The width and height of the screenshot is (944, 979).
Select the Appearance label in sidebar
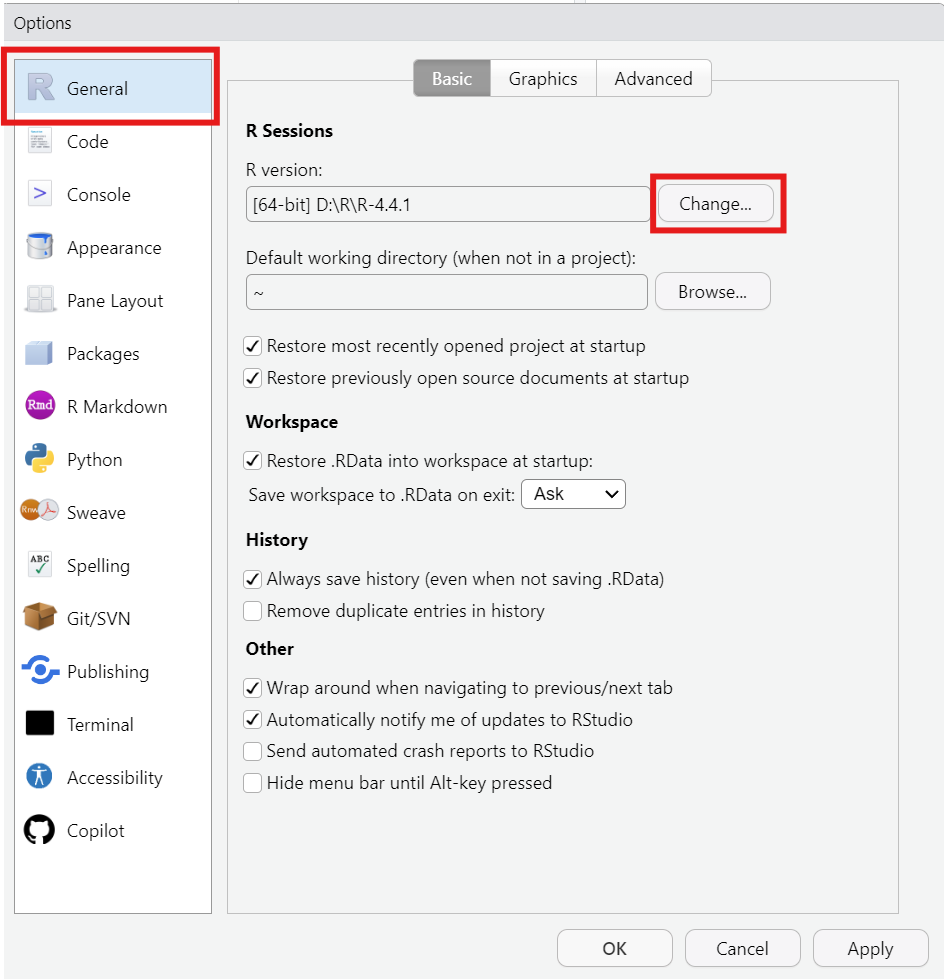[x=114, y=248]
